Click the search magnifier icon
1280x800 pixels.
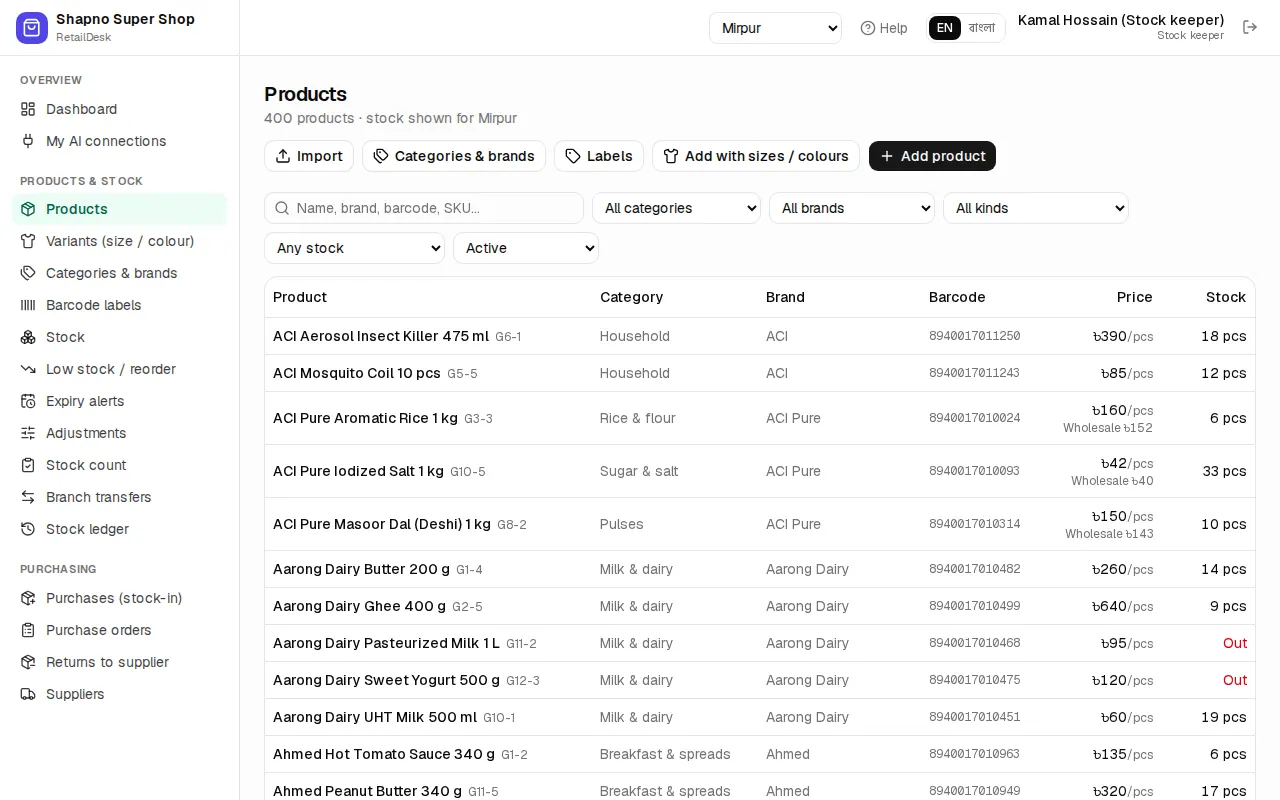point(282,208)
